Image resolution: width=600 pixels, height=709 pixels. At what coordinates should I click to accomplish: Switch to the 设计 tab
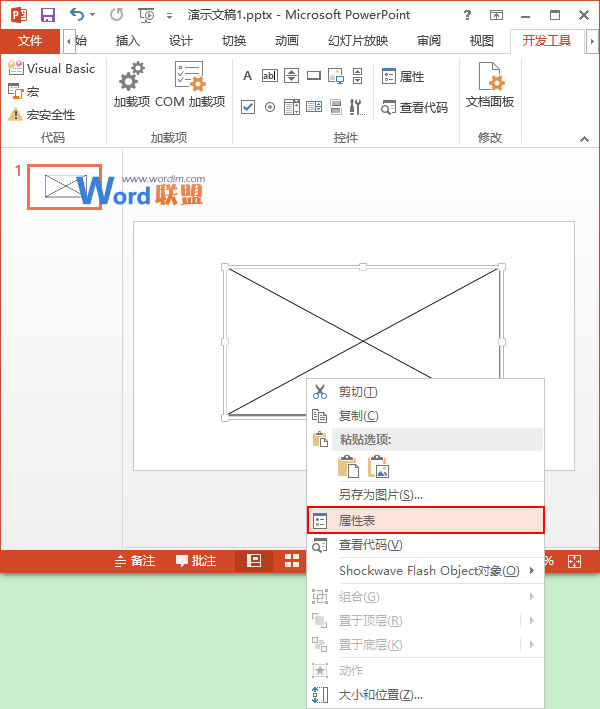(x=181, y=41)
